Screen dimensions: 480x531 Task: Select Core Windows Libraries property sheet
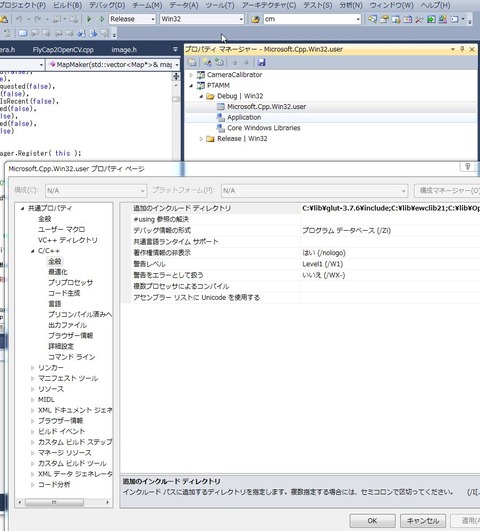[x=264, y=128]
